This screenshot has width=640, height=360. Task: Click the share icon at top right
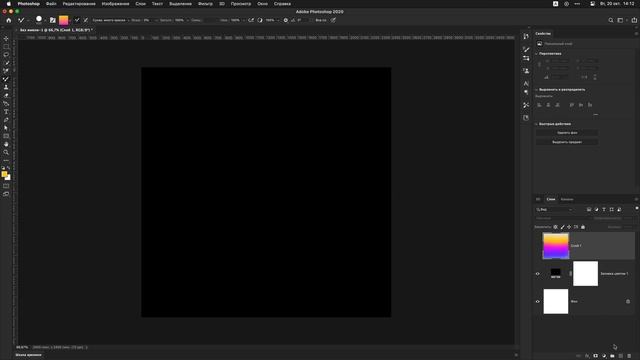634,20
